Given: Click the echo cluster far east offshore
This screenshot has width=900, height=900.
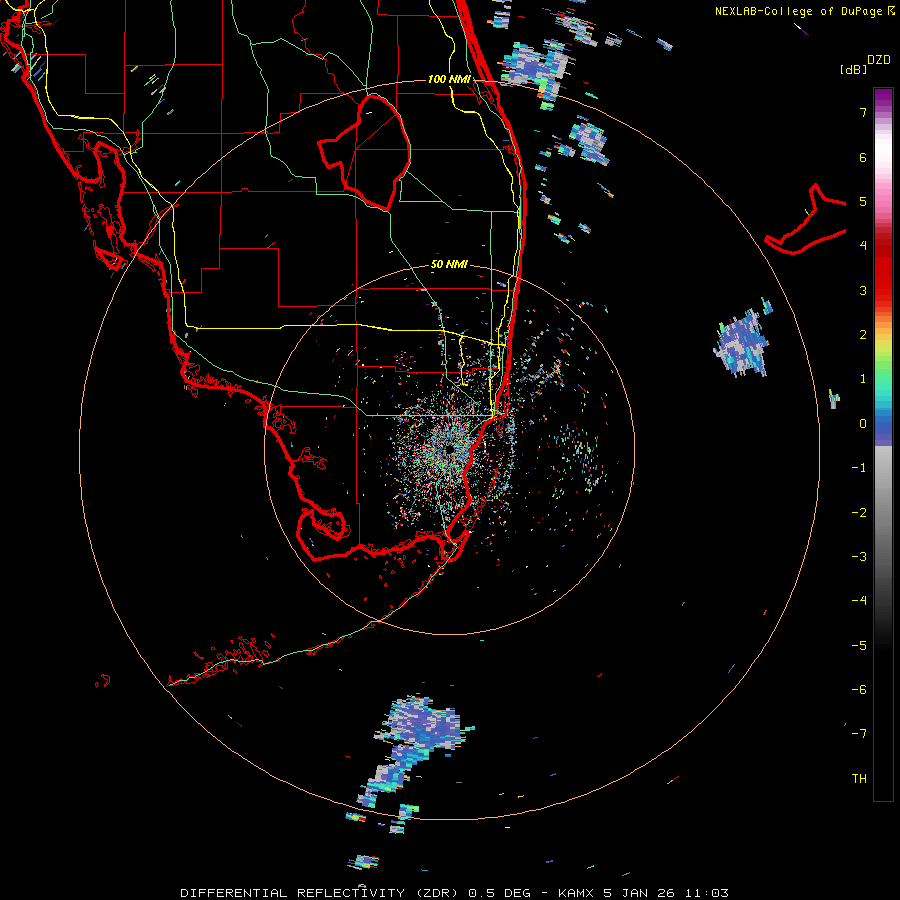Looking at the screenshot, I should [x=743, y=342].
